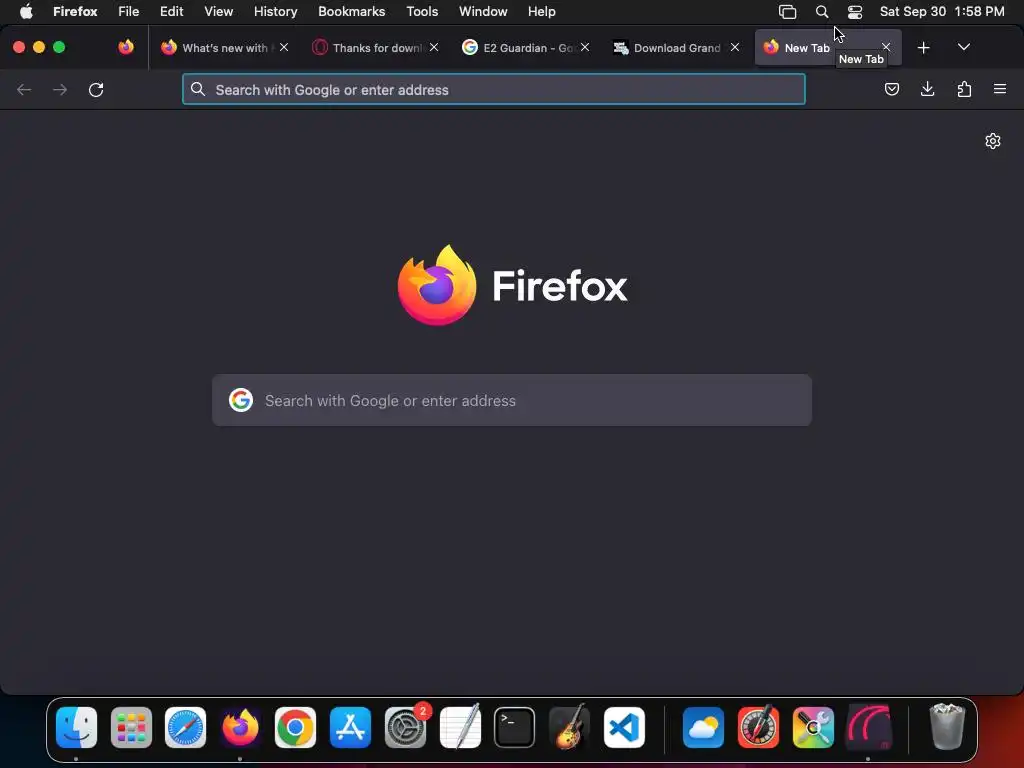Open the new tab page personalize gear
The height and width of the screenshot is (768, 1024).
click(993, 141)
